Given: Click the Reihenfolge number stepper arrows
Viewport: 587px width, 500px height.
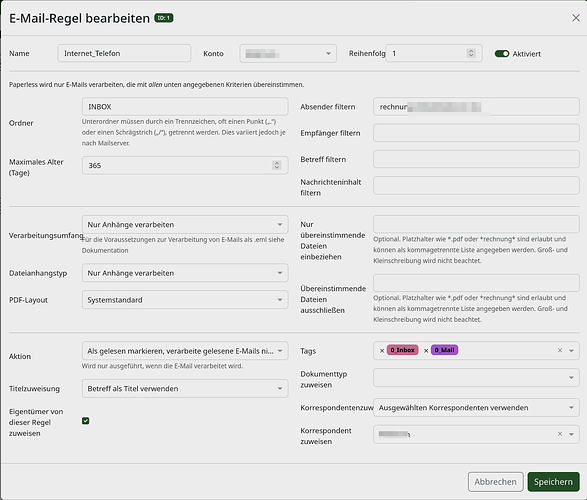Looking at the screenshot, I should (x=471, y=53).
